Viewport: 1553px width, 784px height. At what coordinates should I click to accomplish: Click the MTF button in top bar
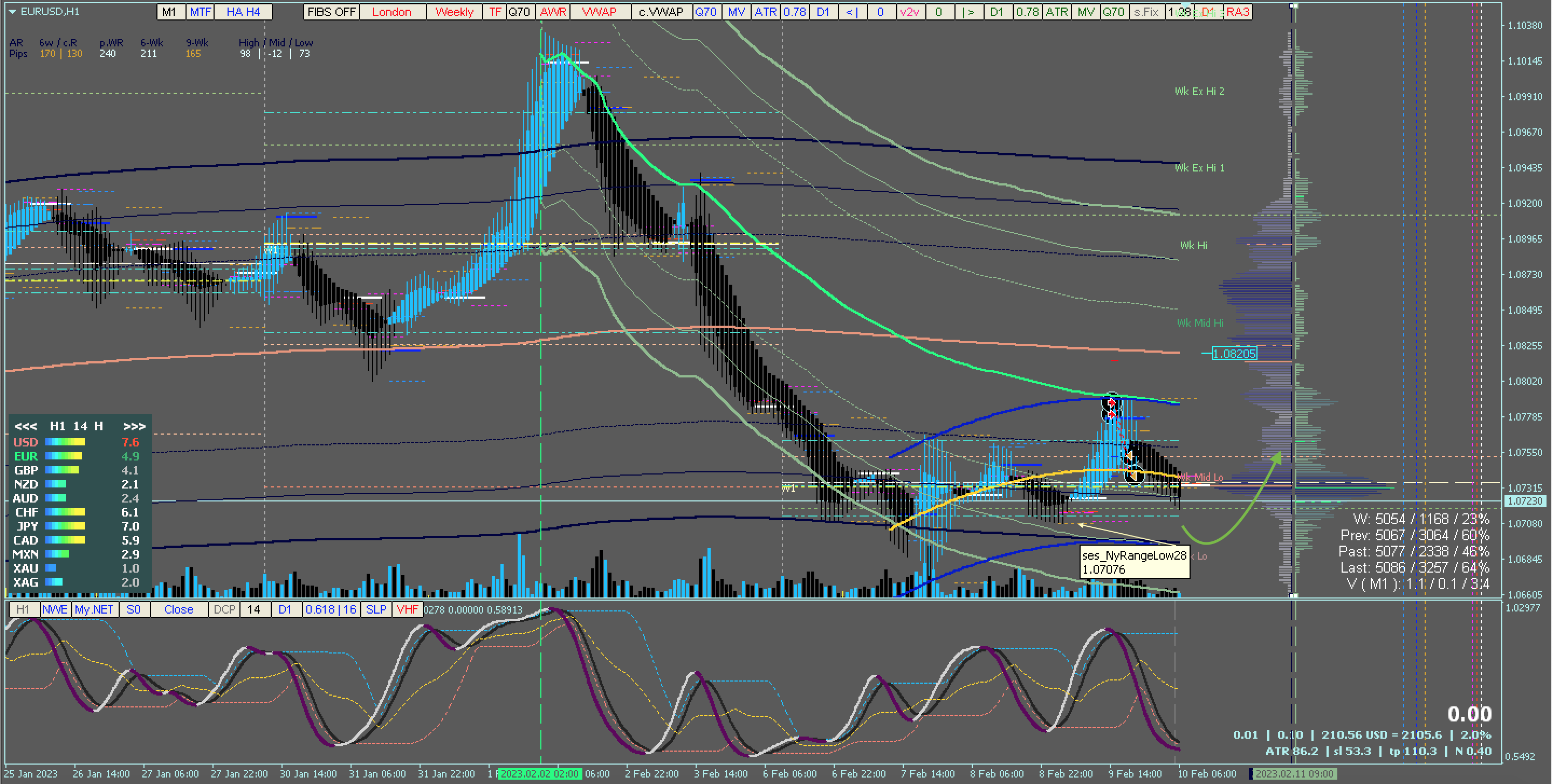click(200, 12)
